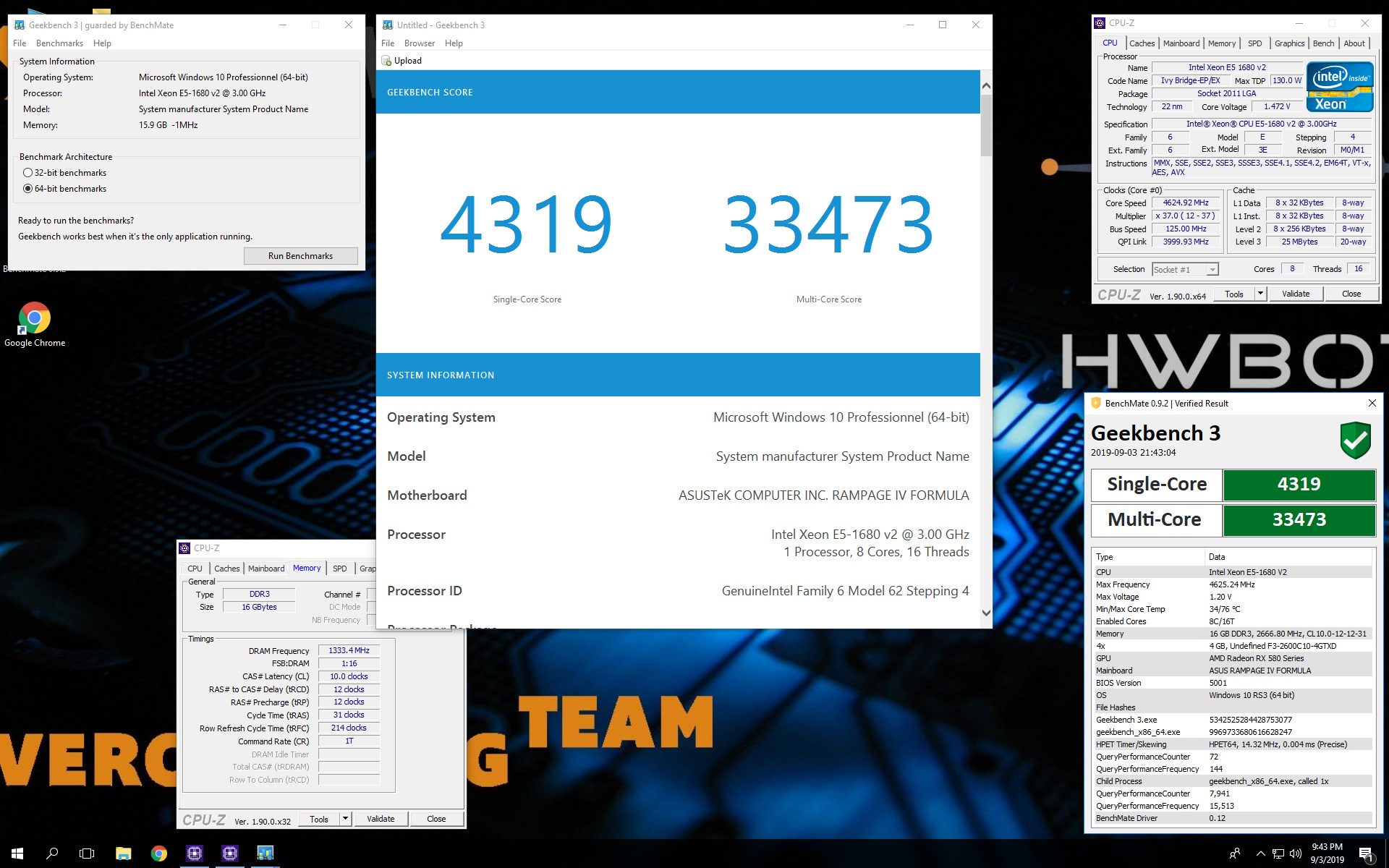1389x868 pixels.
Task: Click the taskbar clock showing 9:43 PM
Action: pos(1327,854)
